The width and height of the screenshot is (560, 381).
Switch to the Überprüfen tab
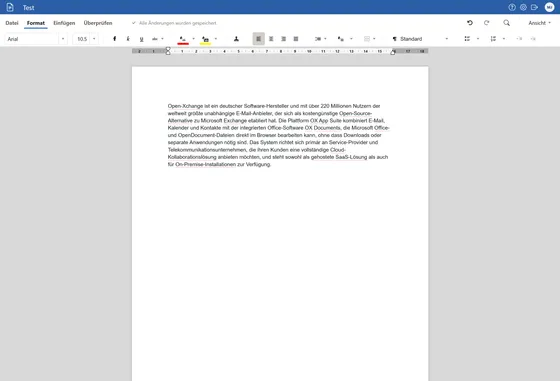[98, 23]
